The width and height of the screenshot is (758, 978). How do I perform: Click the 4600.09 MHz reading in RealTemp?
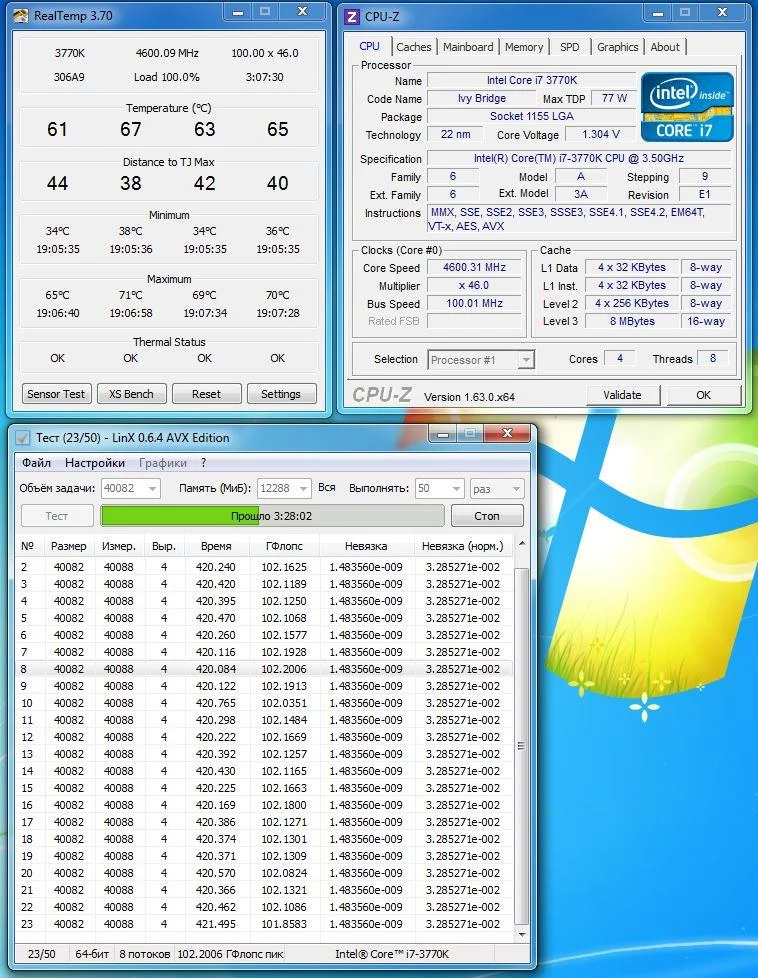pos(167,54)
